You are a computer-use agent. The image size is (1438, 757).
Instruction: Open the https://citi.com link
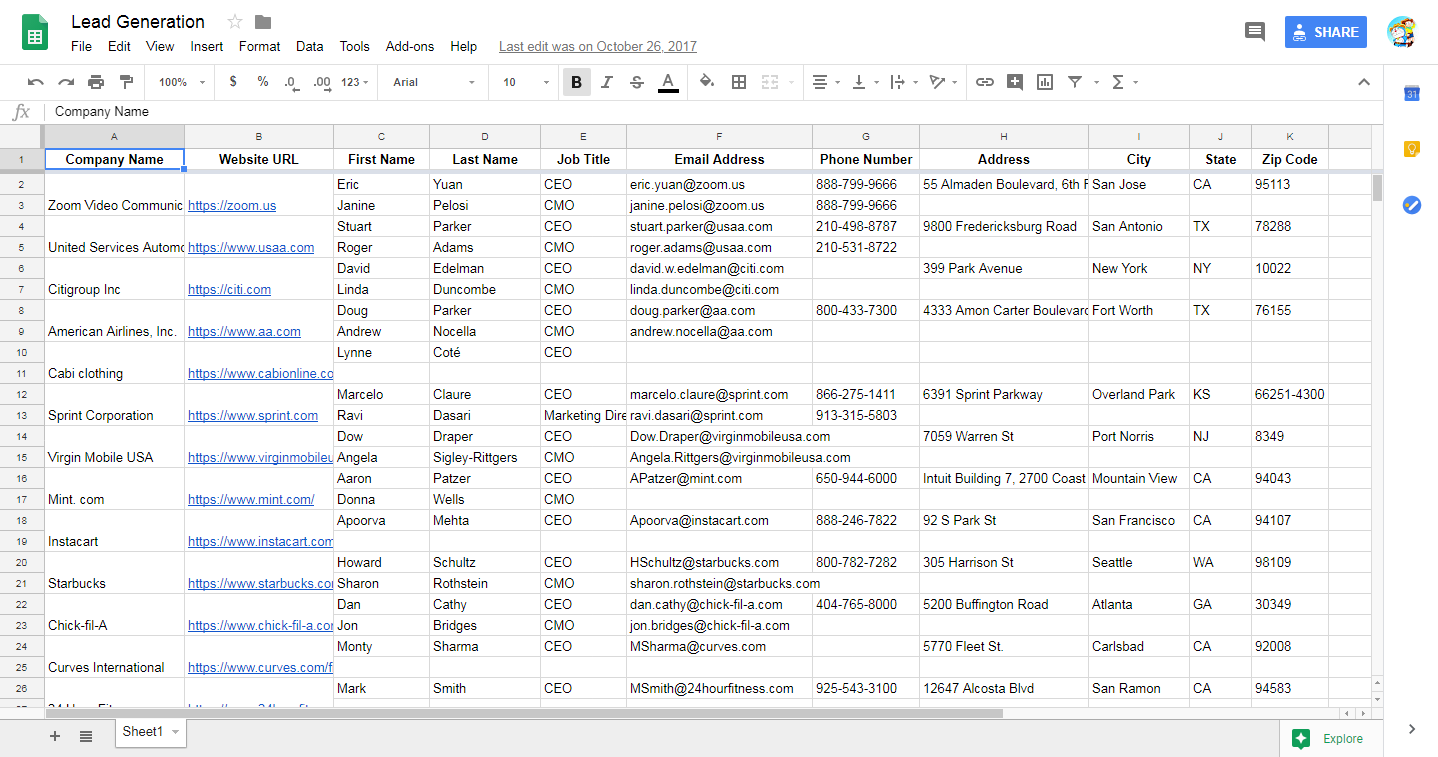tap(229, 290)
